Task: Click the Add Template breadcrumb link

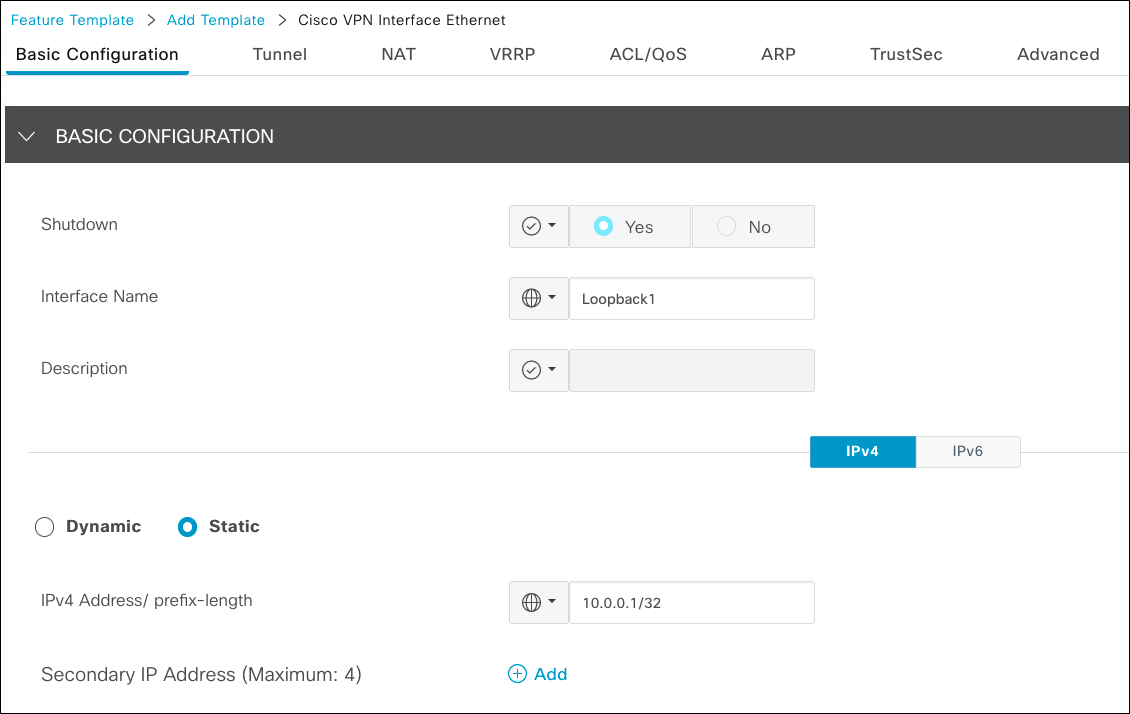Action: pos(215,20)
